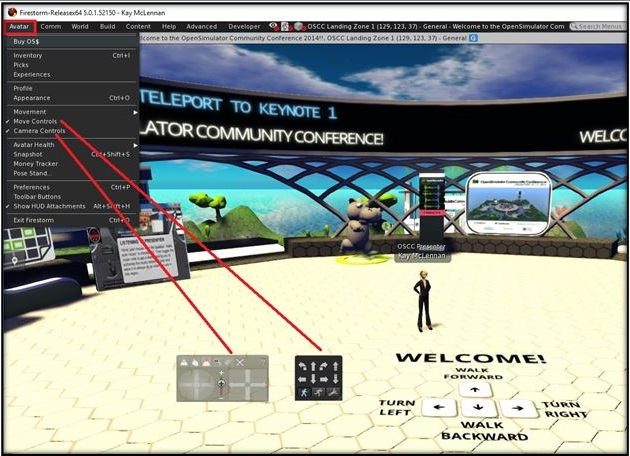Open the Avatar menu
The image size is (630, 456).
pyautogui.click(x=19, y=27)
